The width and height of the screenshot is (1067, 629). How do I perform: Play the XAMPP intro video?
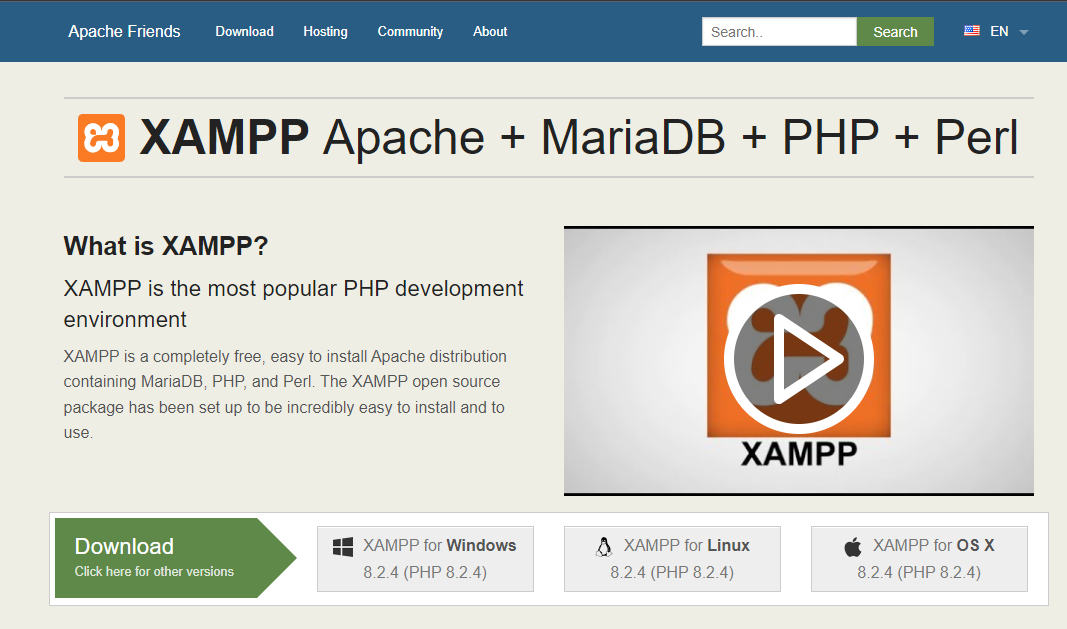pyautogui.click(x=798, y=359)
